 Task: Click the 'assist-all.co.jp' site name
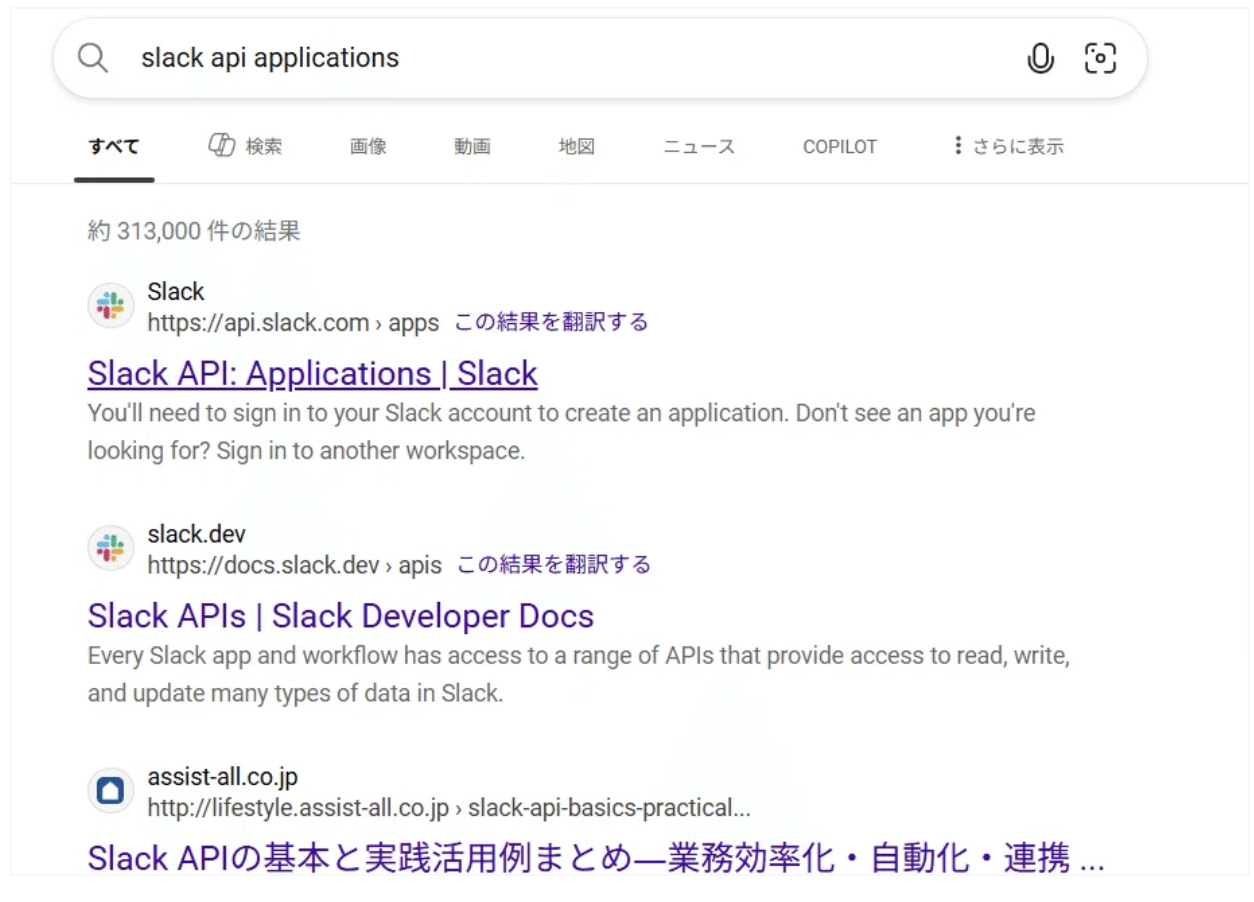click(222, 777)
